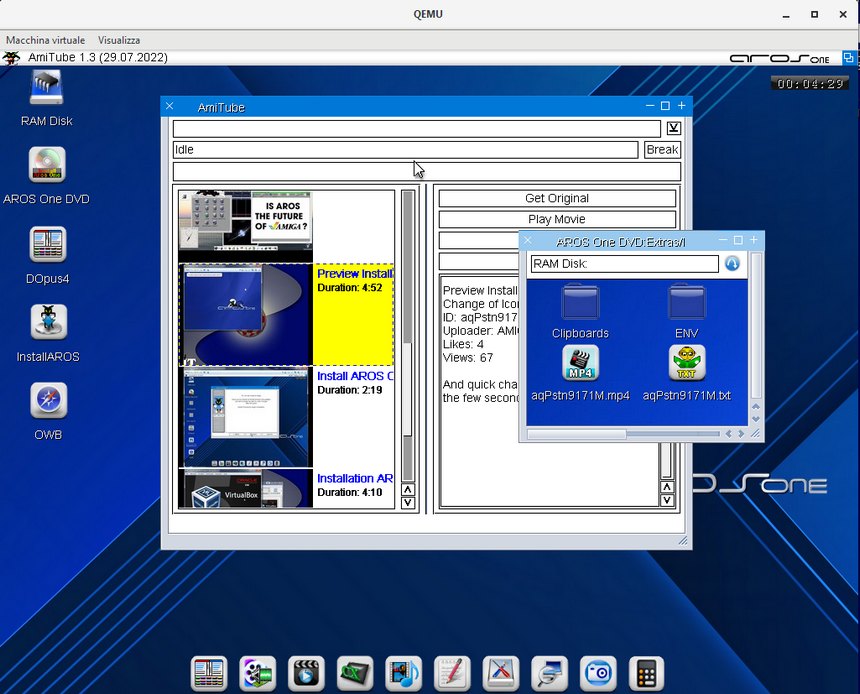The height and width of the screenshot is (694, 860).
Task: Open the ENV folder
Action: click(686, 301)
